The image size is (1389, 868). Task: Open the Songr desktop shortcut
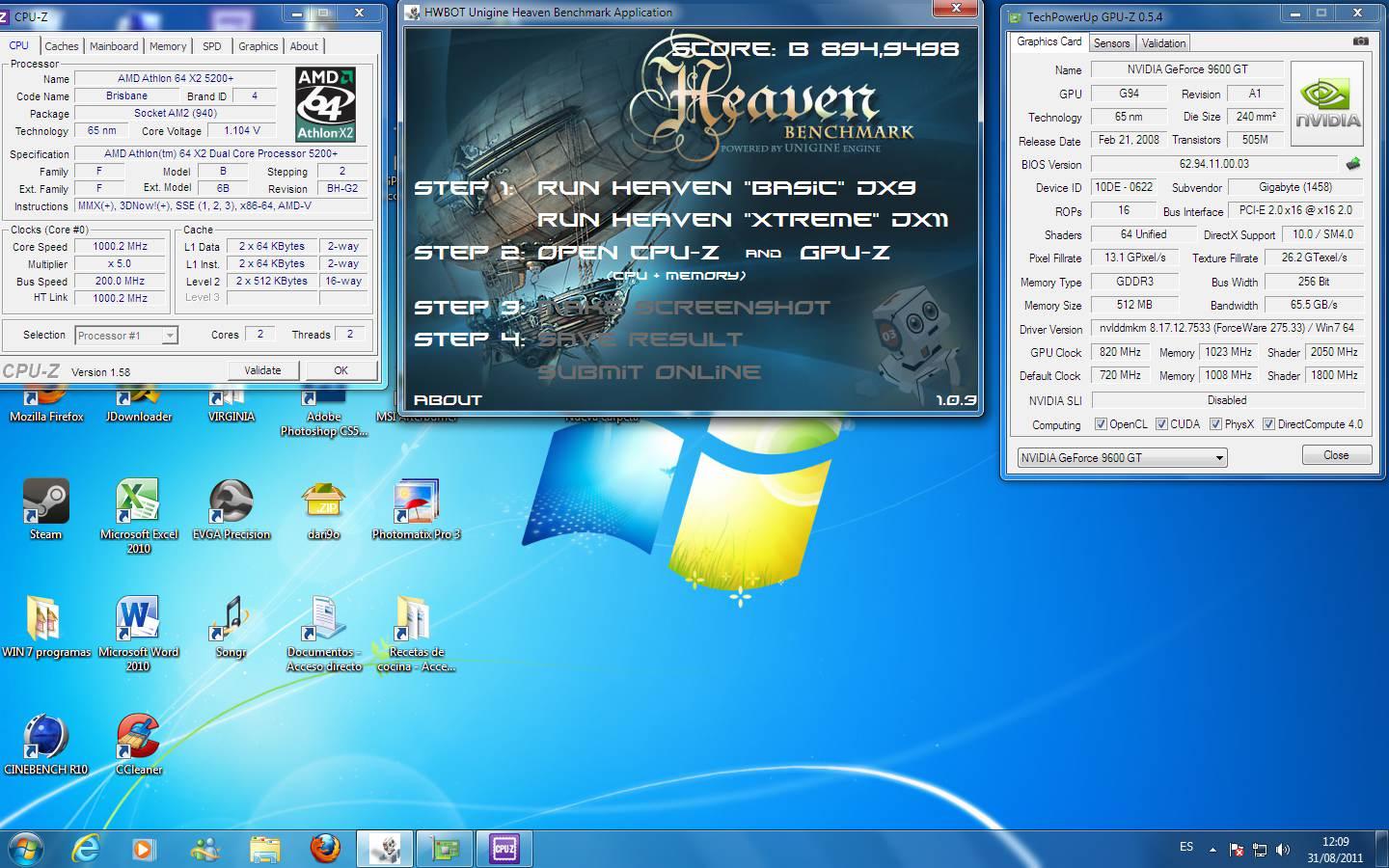(x=231, y=627)
